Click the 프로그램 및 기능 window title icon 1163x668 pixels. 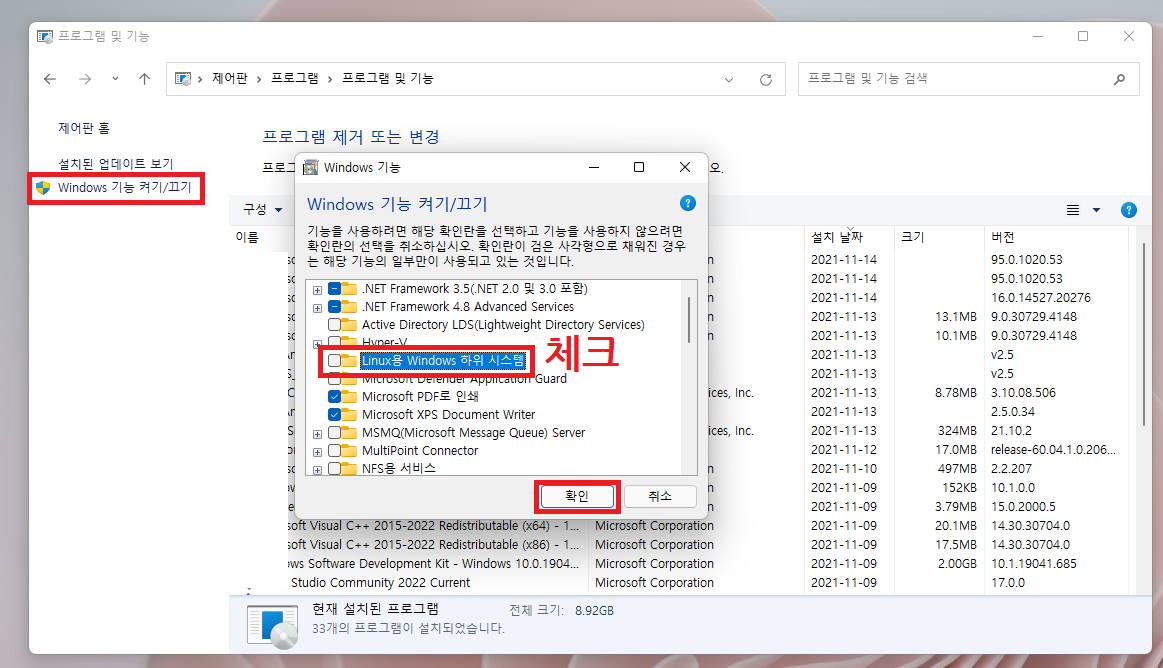[45, 36]
